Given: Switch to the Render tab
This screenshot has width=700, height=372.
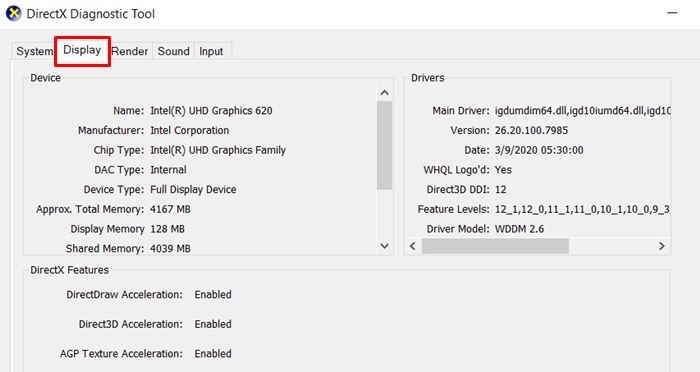Looking at the screenshot, I should click(129, 51).
